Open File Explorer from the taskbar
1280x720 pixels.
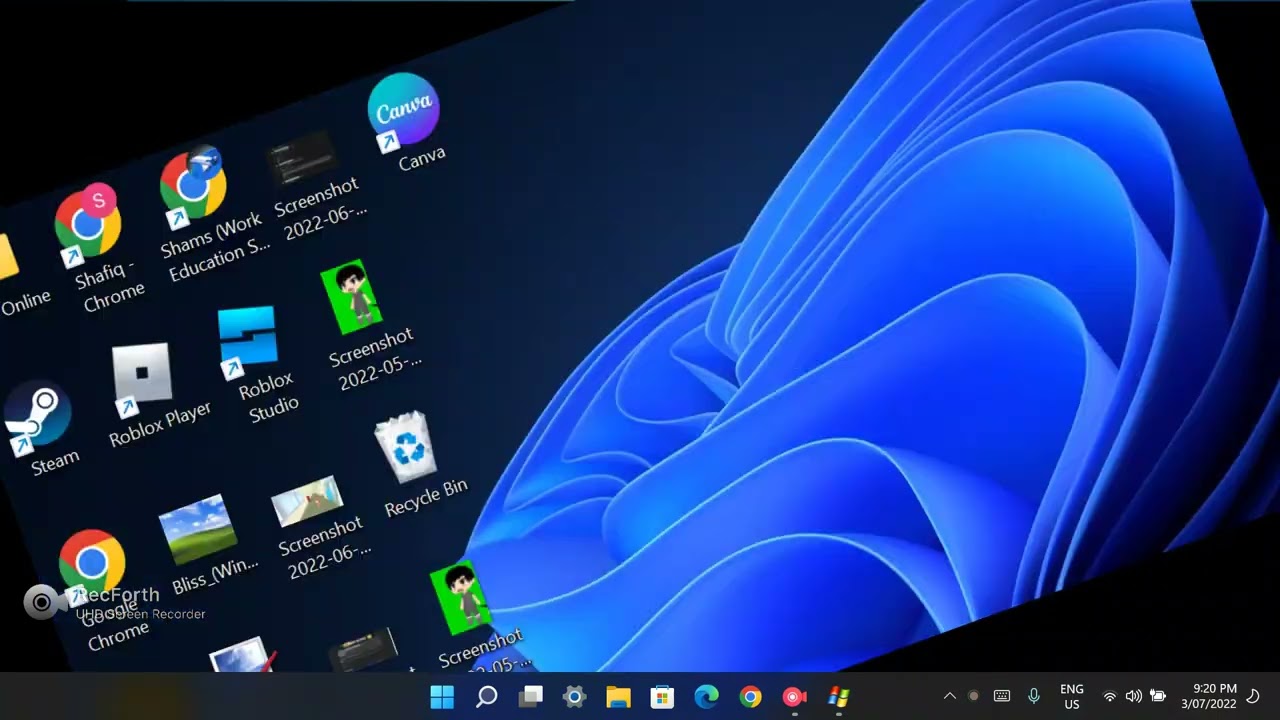[618, 697]
